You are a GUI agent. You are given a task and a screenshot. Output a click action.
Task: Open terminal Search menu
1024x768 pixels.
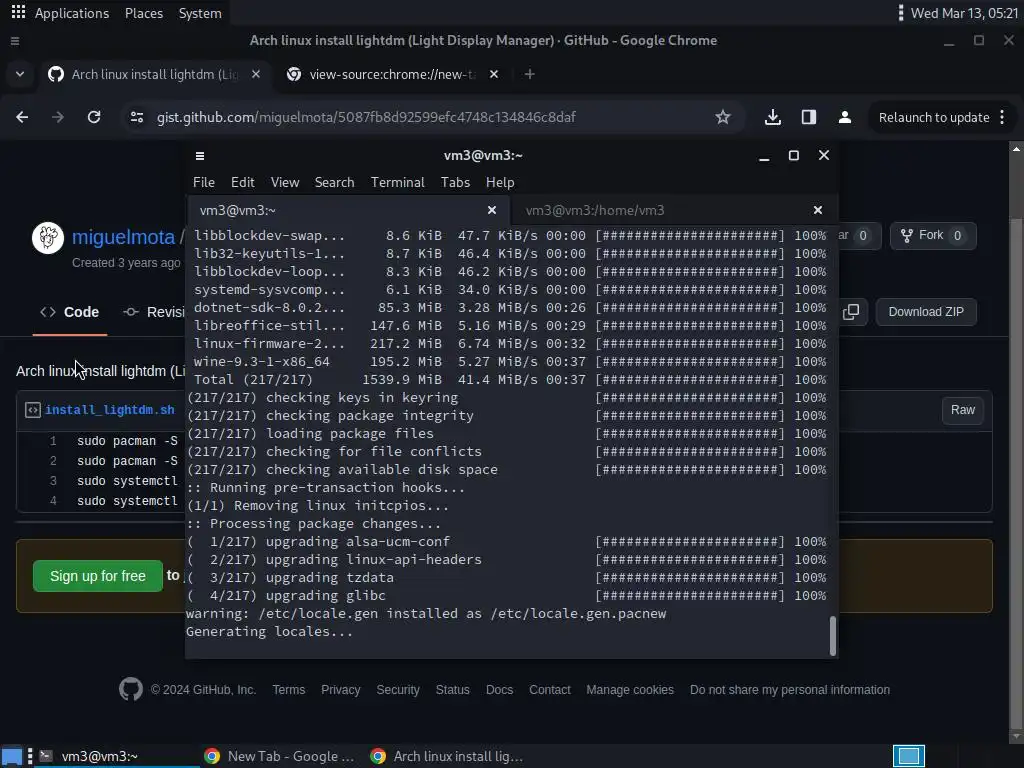pyautogui.click(x=334, y=183)
